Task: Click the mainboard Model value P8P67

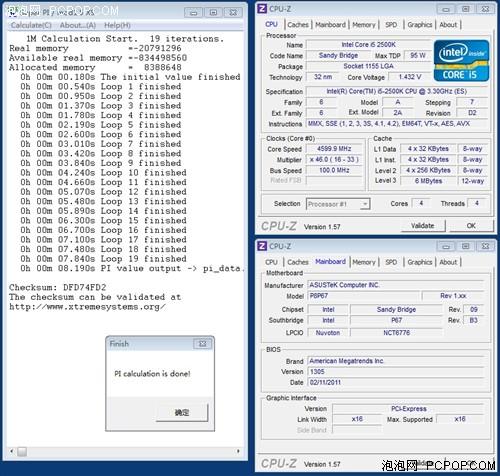Action: tap(363, 296)
